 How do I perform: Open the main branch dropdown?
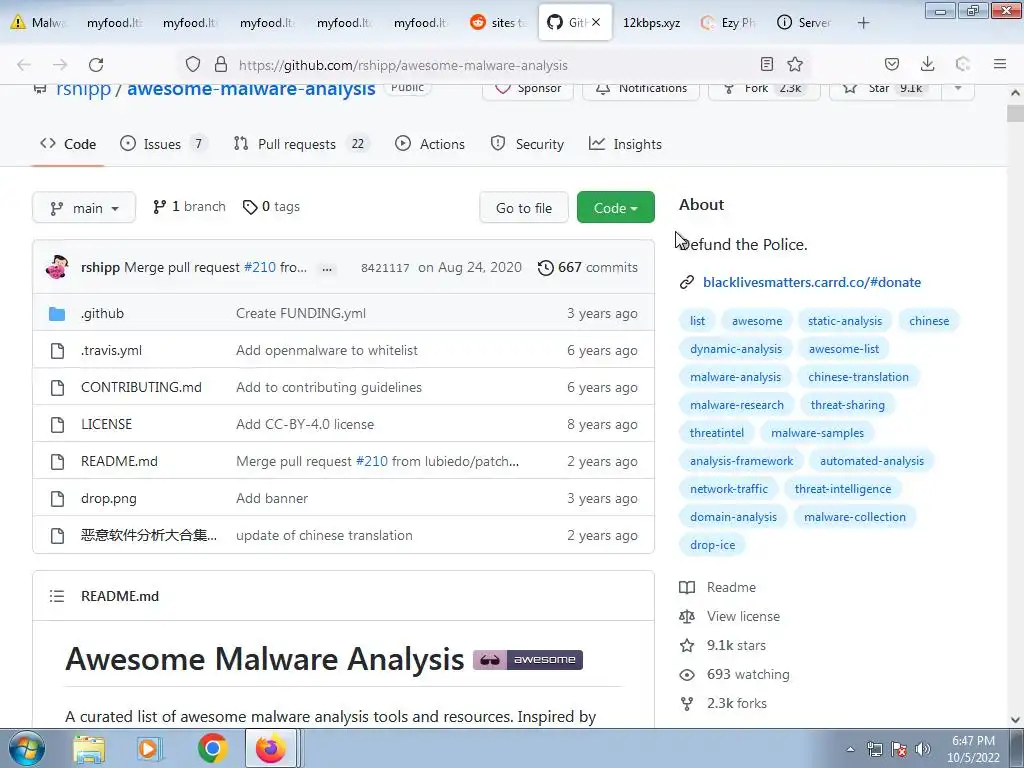pos(84,208)
